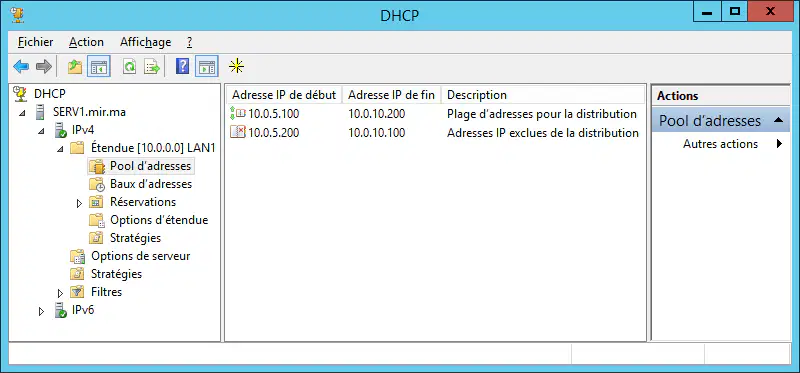Open the ? help menu
The width and height of the screenshot is (800, 373).
coord(189,42)
